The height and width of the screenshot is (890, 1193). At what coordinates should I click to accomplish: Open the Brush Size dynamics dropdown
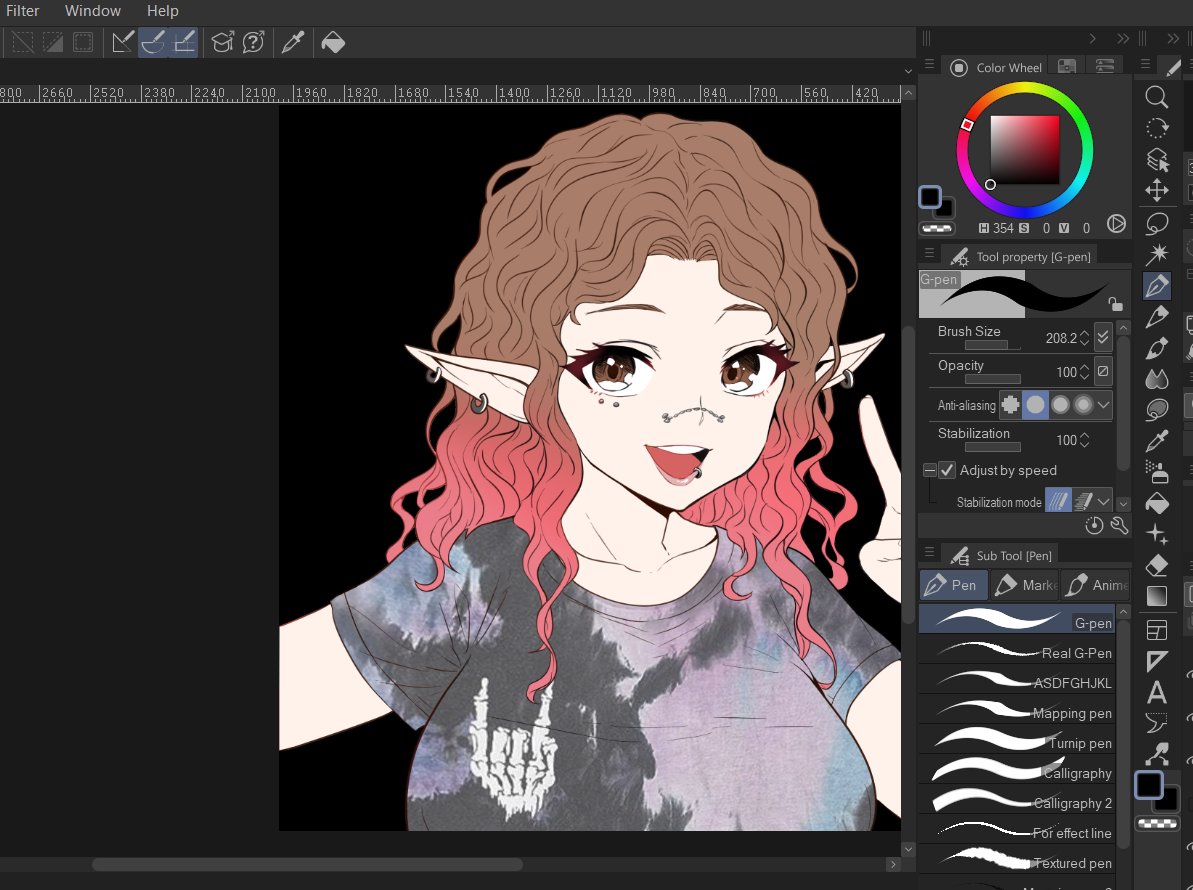[1102, 337]
